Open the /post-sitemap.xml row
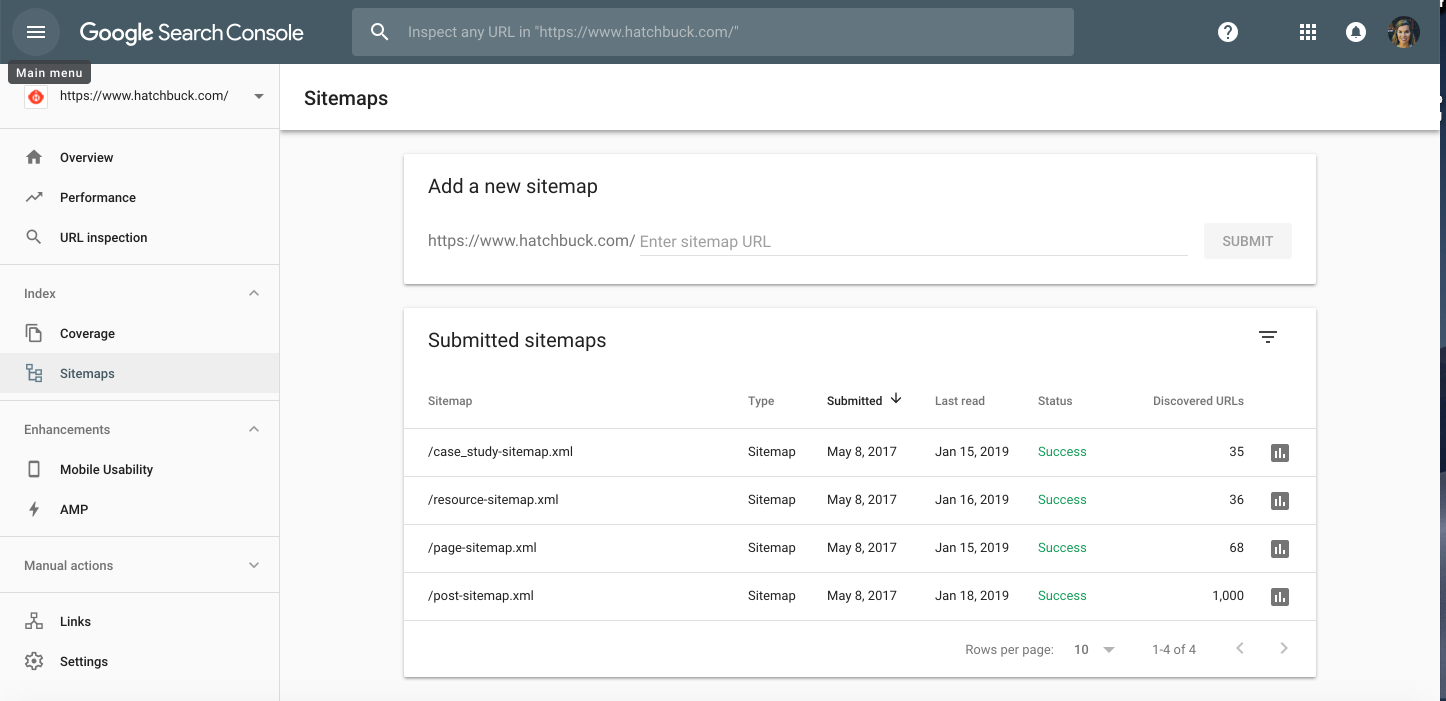The width and height of the screenshot is (1446, 701). click(x=860, y=596)
